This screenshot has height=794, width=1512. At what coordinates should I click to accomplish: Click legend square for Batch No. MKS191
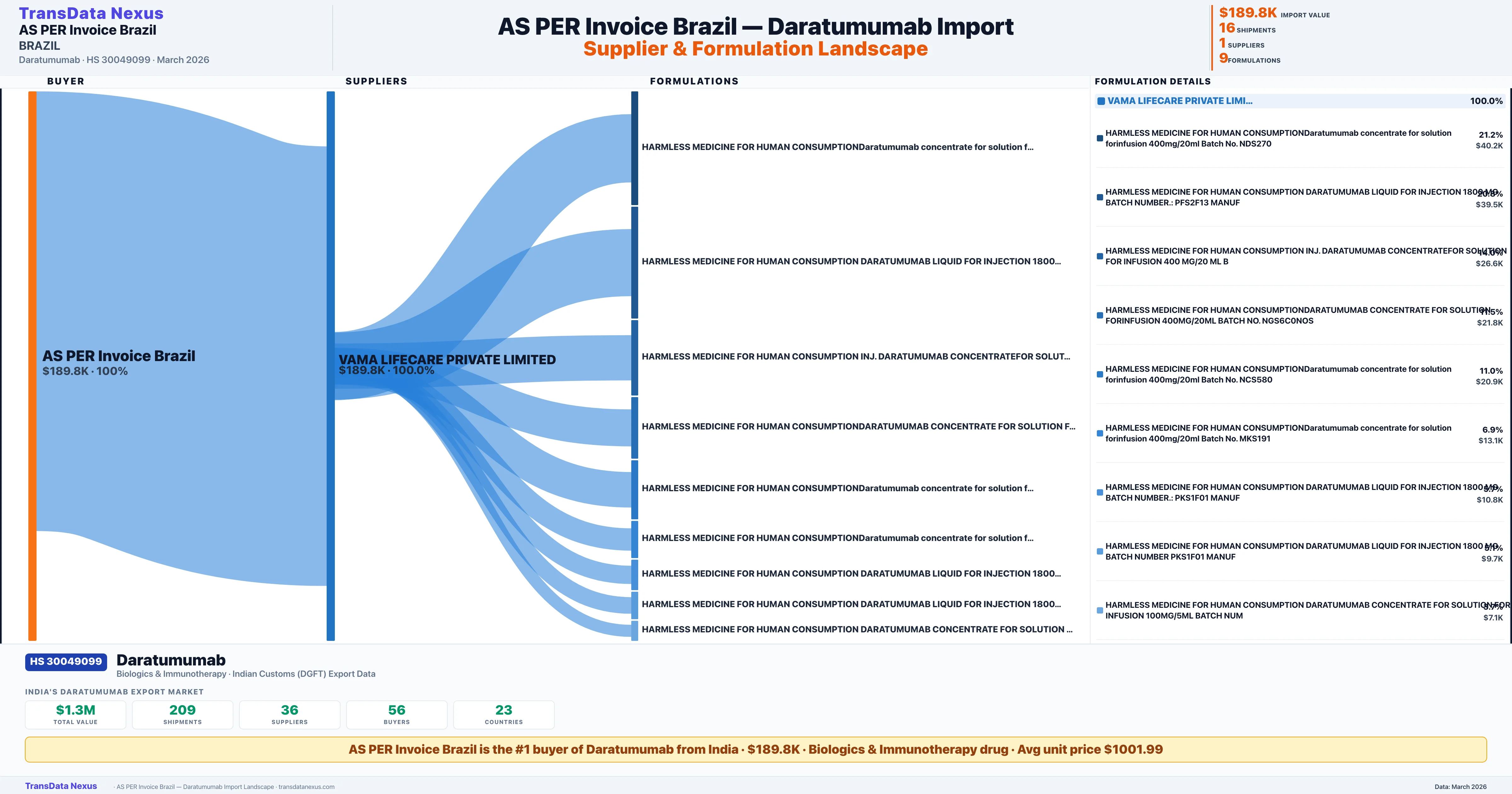click(x=1099, y=434)
